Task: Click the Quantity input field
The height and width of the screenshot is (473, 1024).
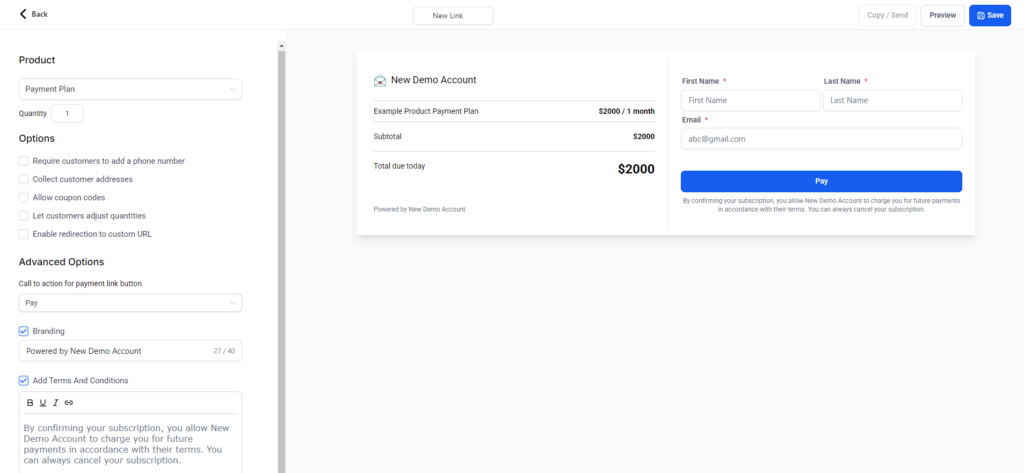Action: click(x=67, y=113)
